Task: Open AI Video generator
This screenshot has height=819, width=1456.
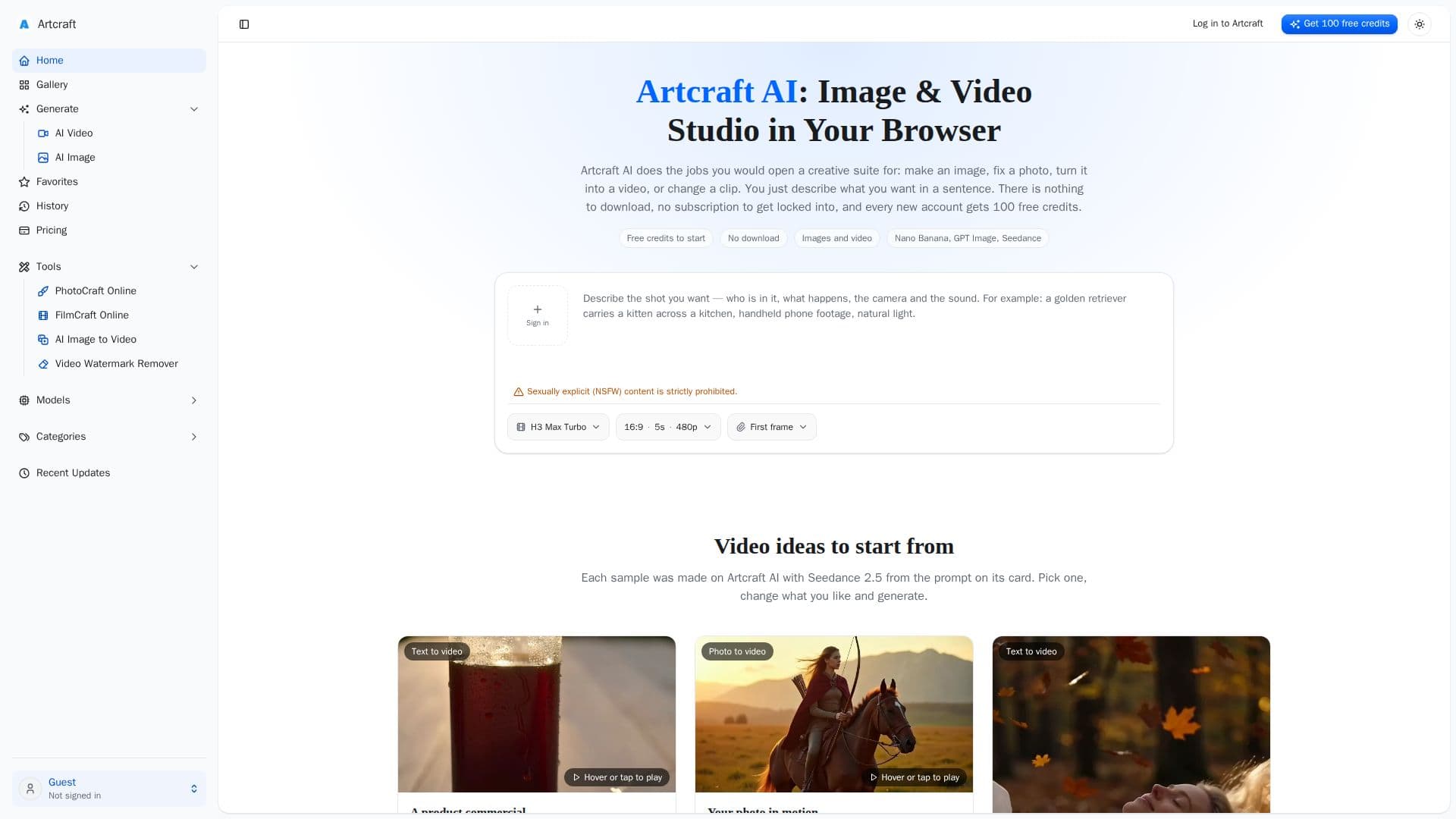Action: coord(118,133)
